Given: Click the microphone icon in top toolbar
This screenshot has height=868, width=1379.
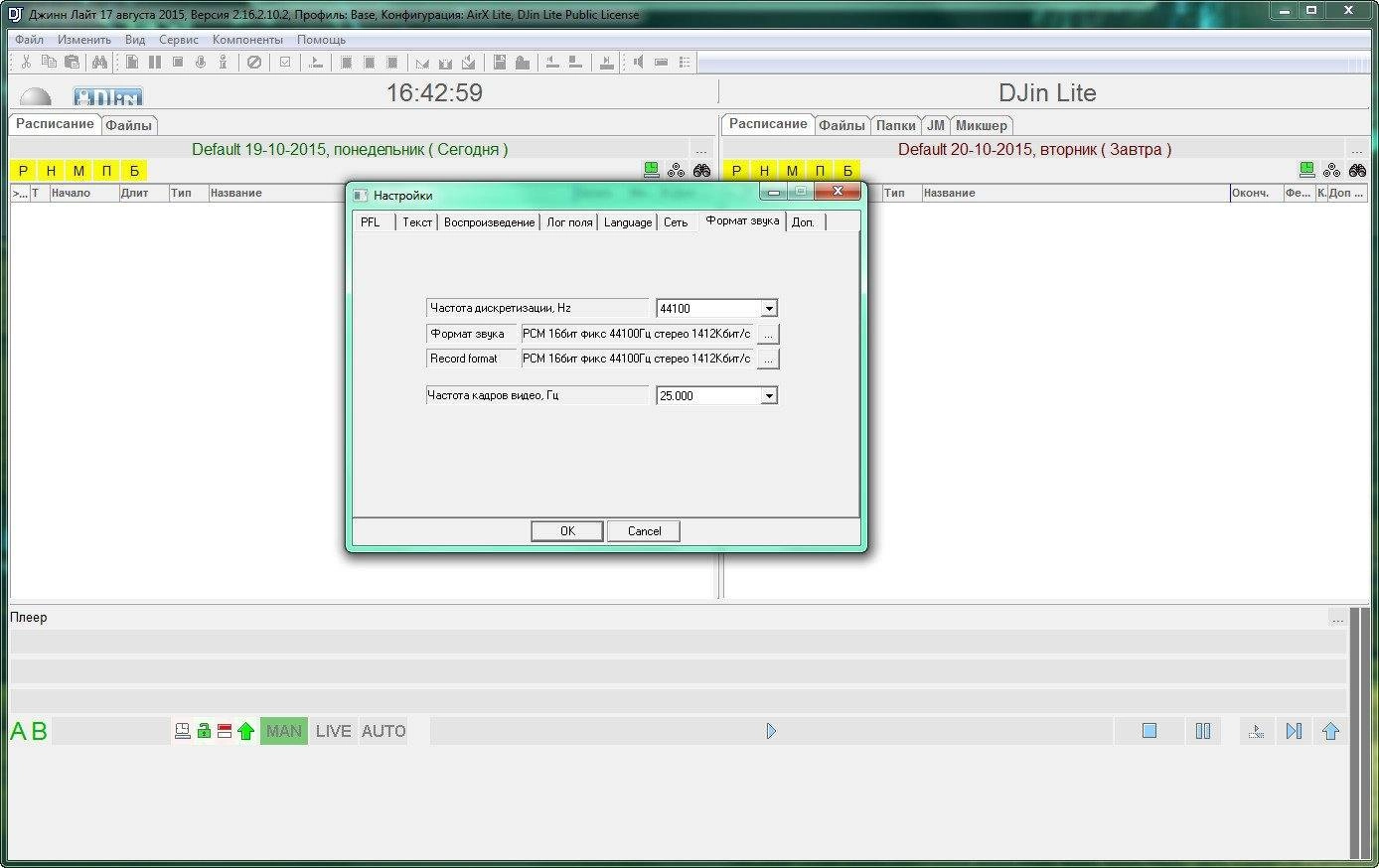Looking at the screenshot, I should coord(201,62).
